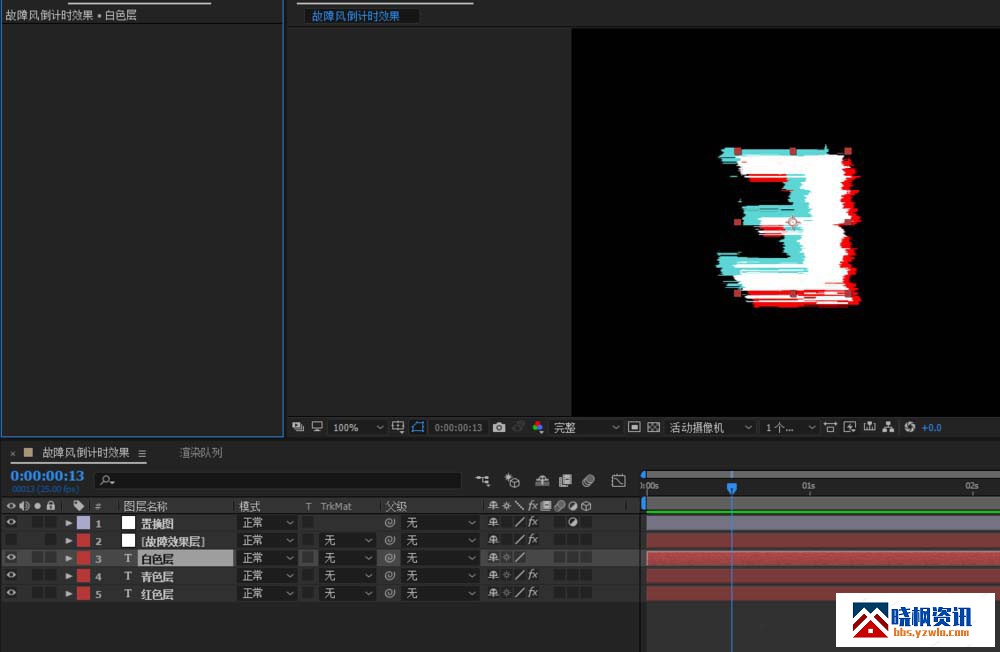The height and width of the screenshot is (652, 1000).
Task: Click the reset exposure icon
Action: tap(910, 427)
